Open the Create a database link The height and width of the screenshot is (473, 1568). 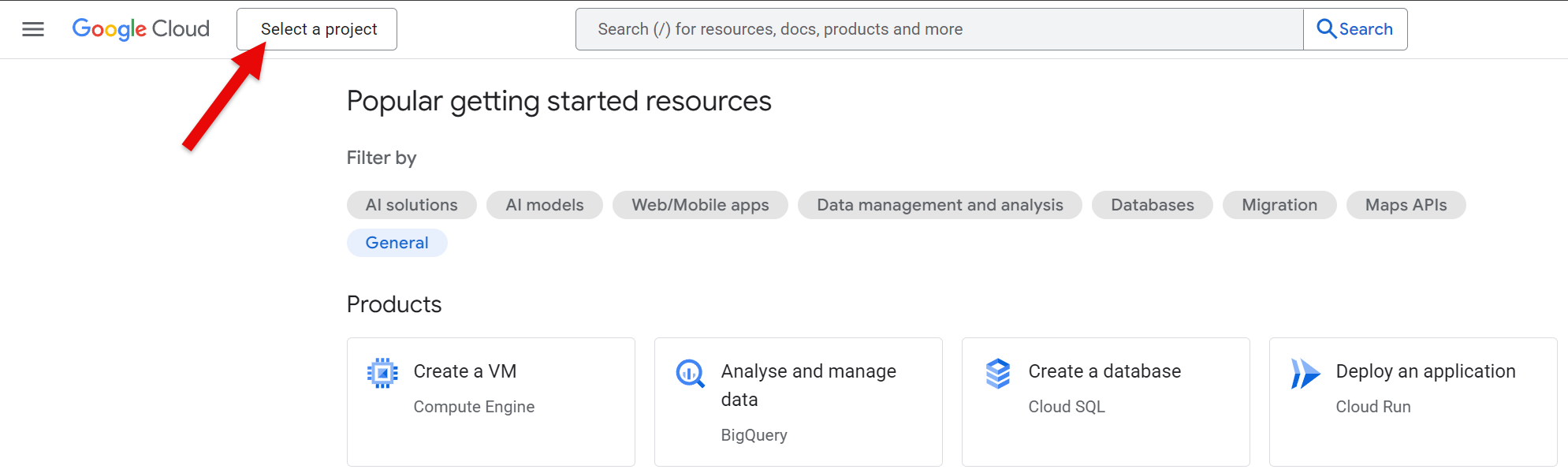pos(1104,371)
